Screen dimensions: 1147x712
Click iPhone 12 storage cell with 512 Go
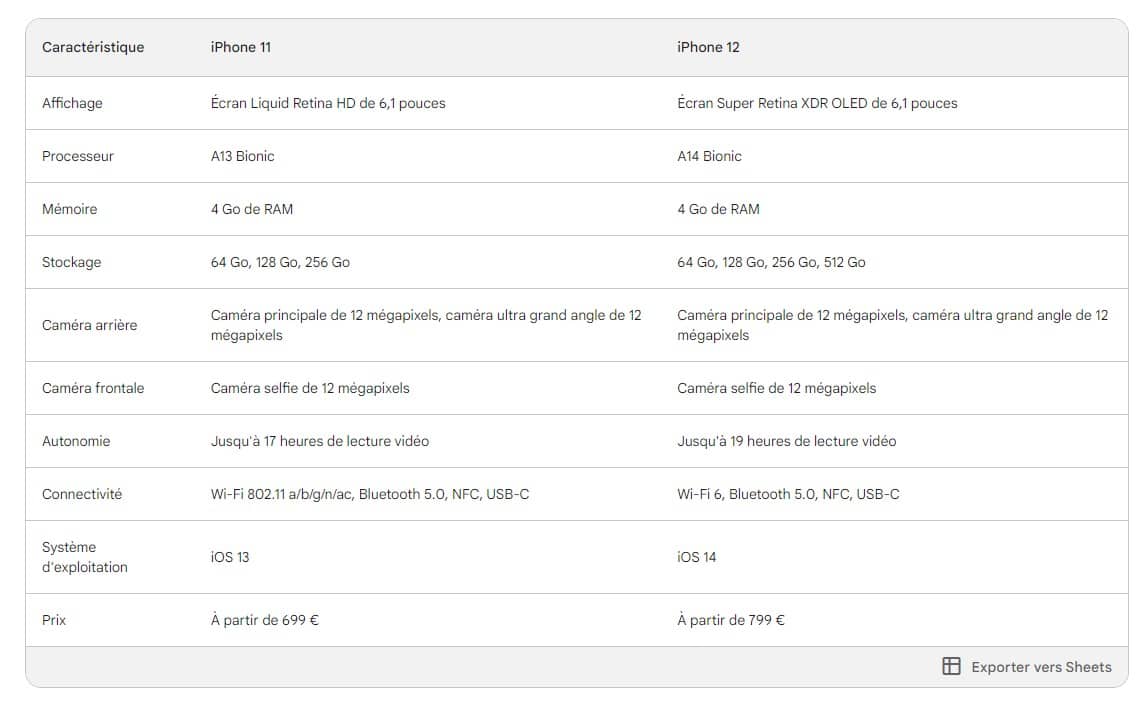coord(771,262)
